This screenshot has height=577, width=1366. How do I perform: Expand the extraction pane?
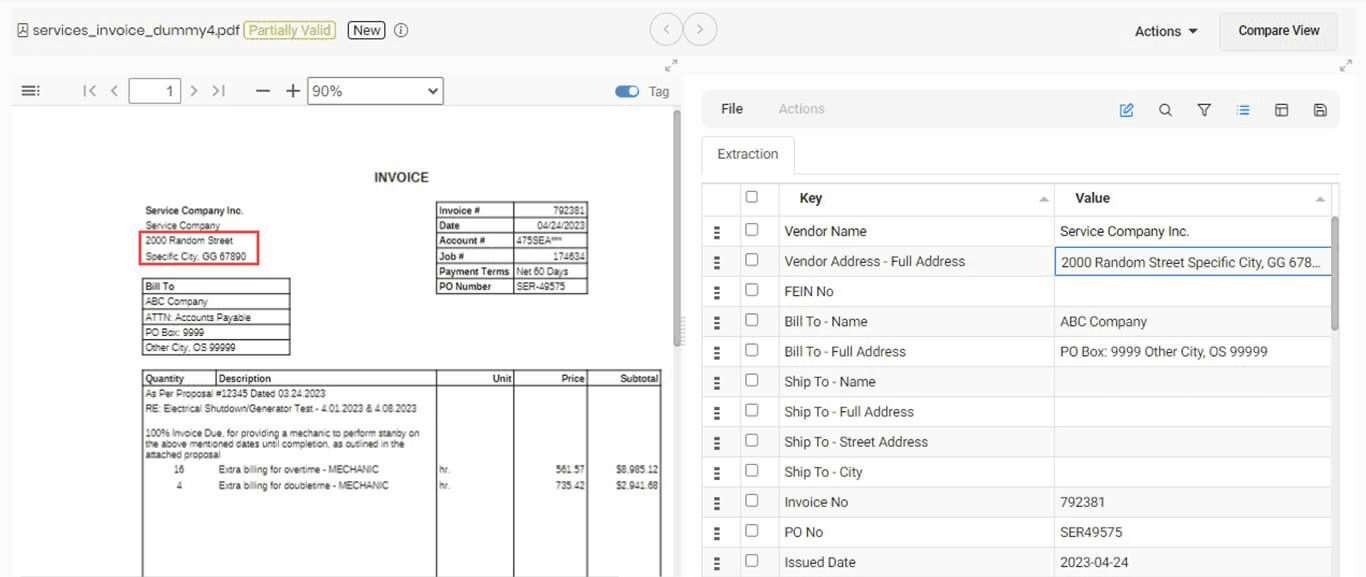1345,65
